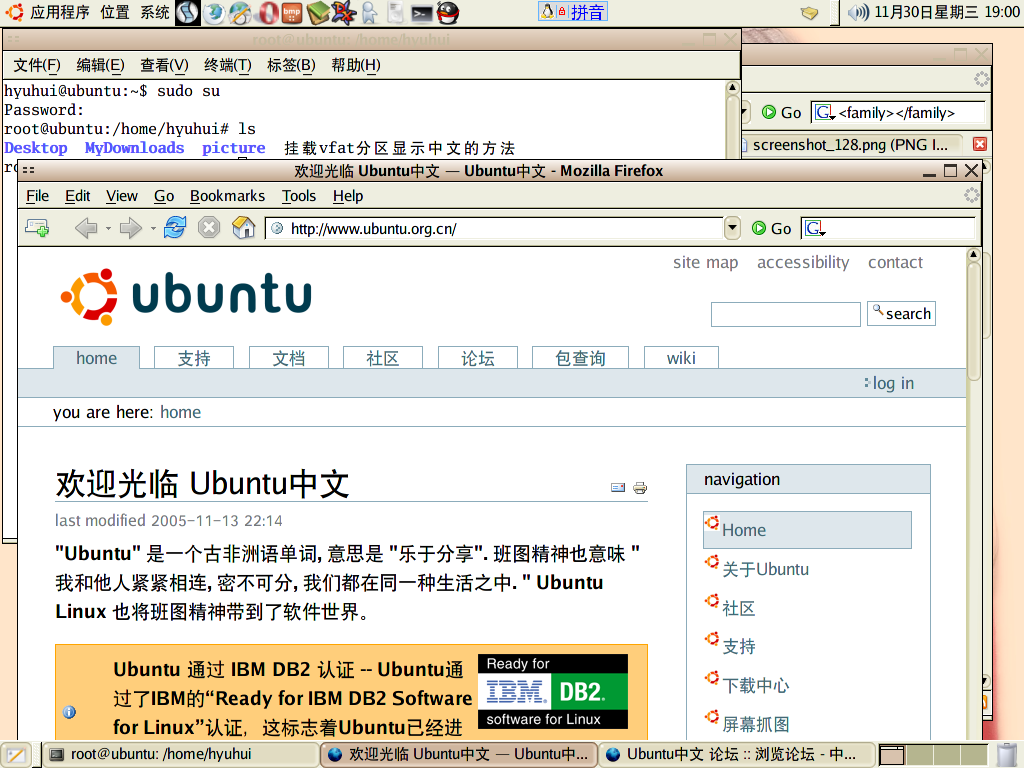Click the volume speaker icon
Viewport: 1024px width, 768px height.
(858, 12)
